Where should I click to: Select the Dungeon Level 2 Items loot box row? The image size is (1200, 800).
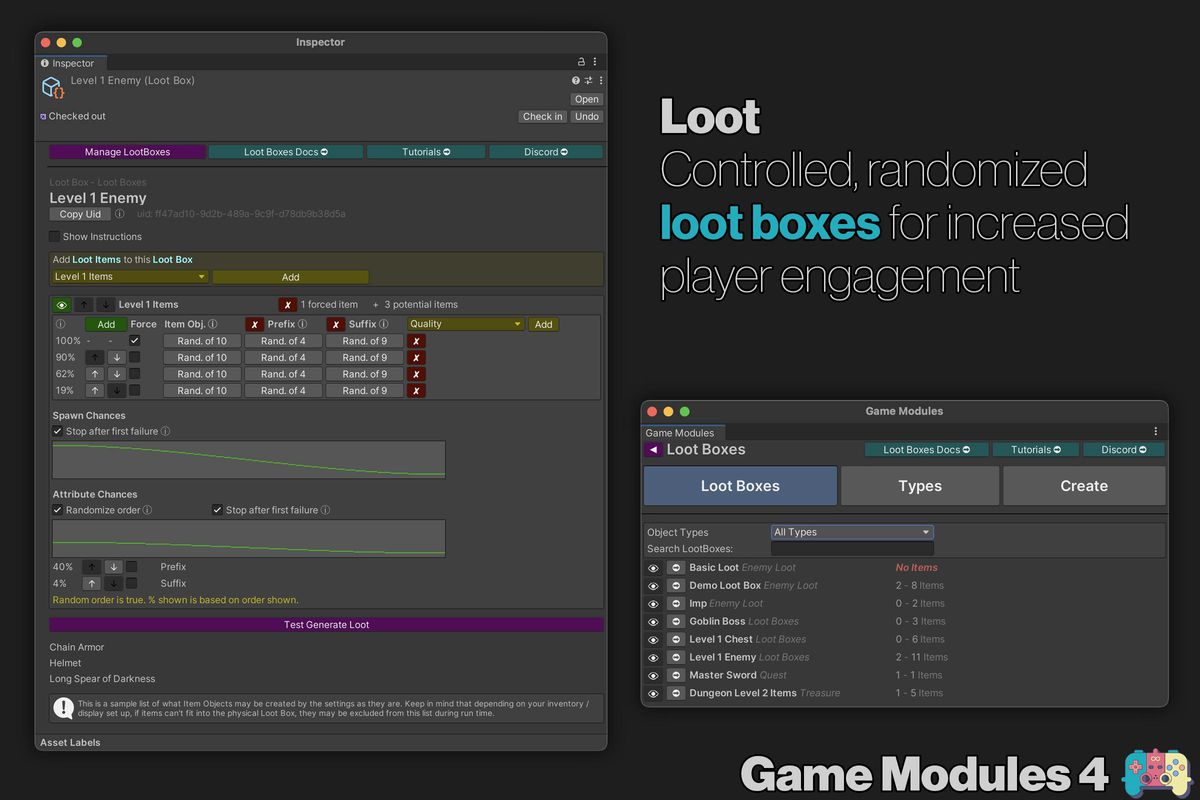[904, 694]
